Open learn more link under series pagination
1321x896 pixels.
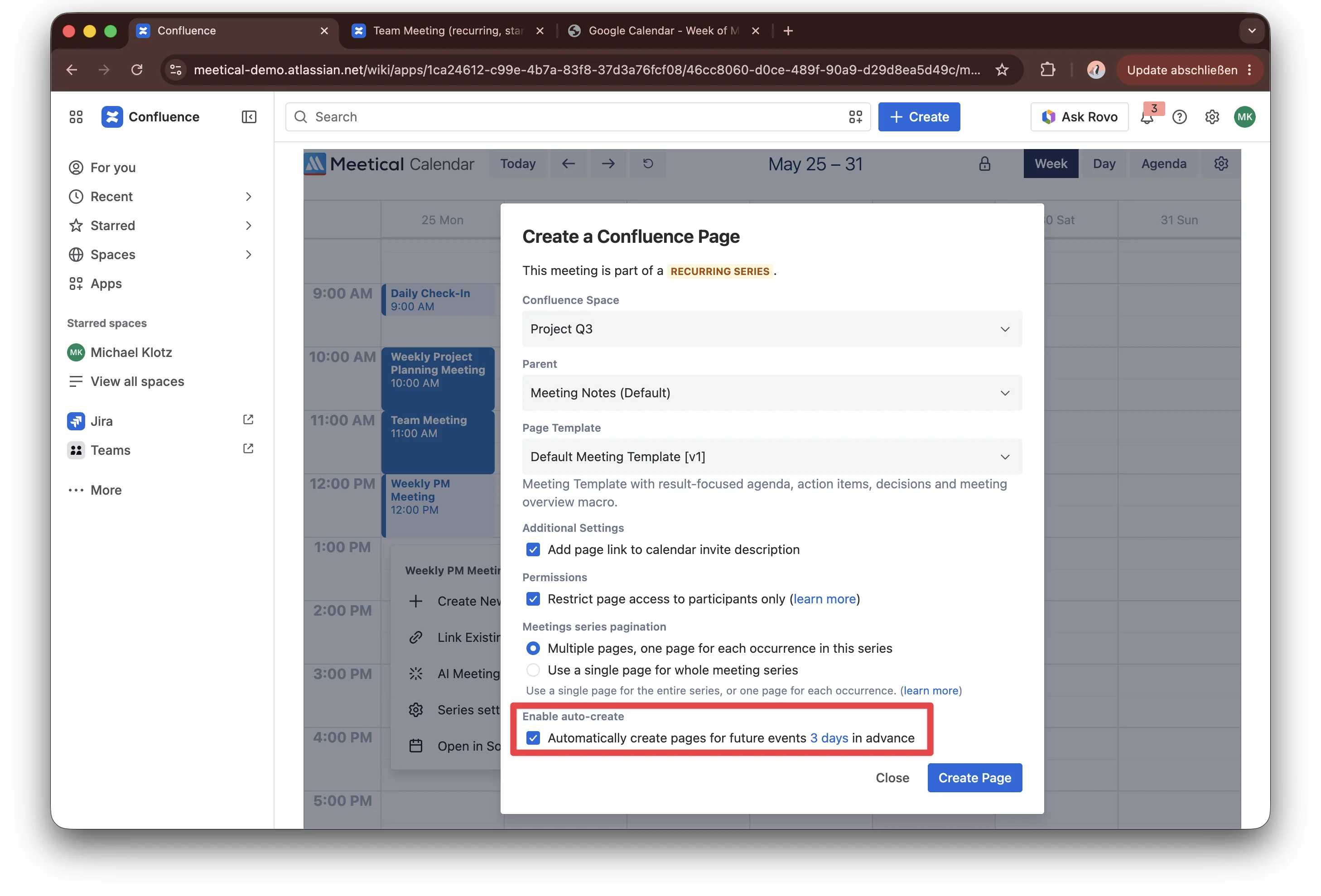coord(930,691)
